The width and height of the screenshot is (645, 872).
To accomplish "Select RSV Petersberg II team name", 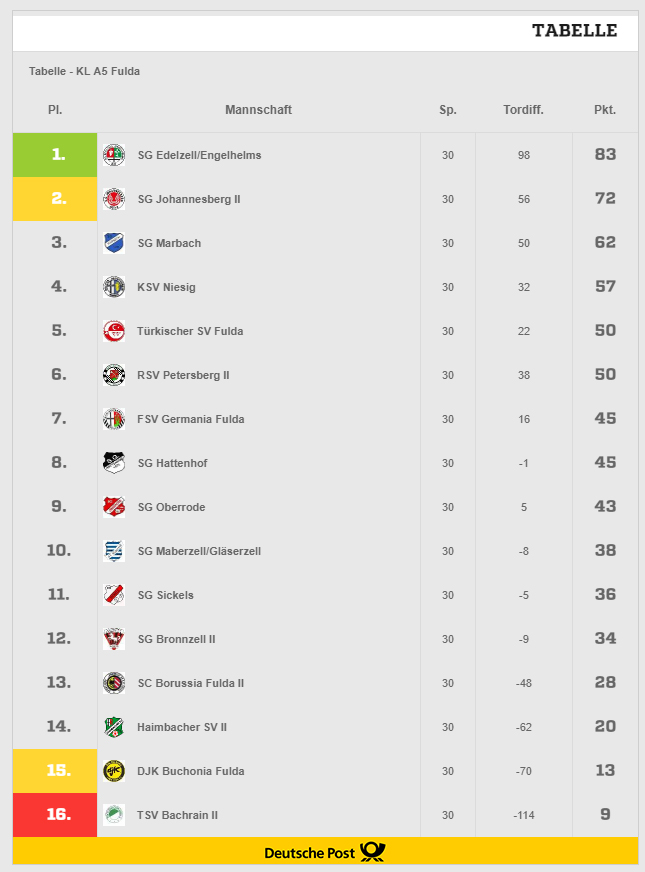I will pyautogui.click(x=183, y=375).
